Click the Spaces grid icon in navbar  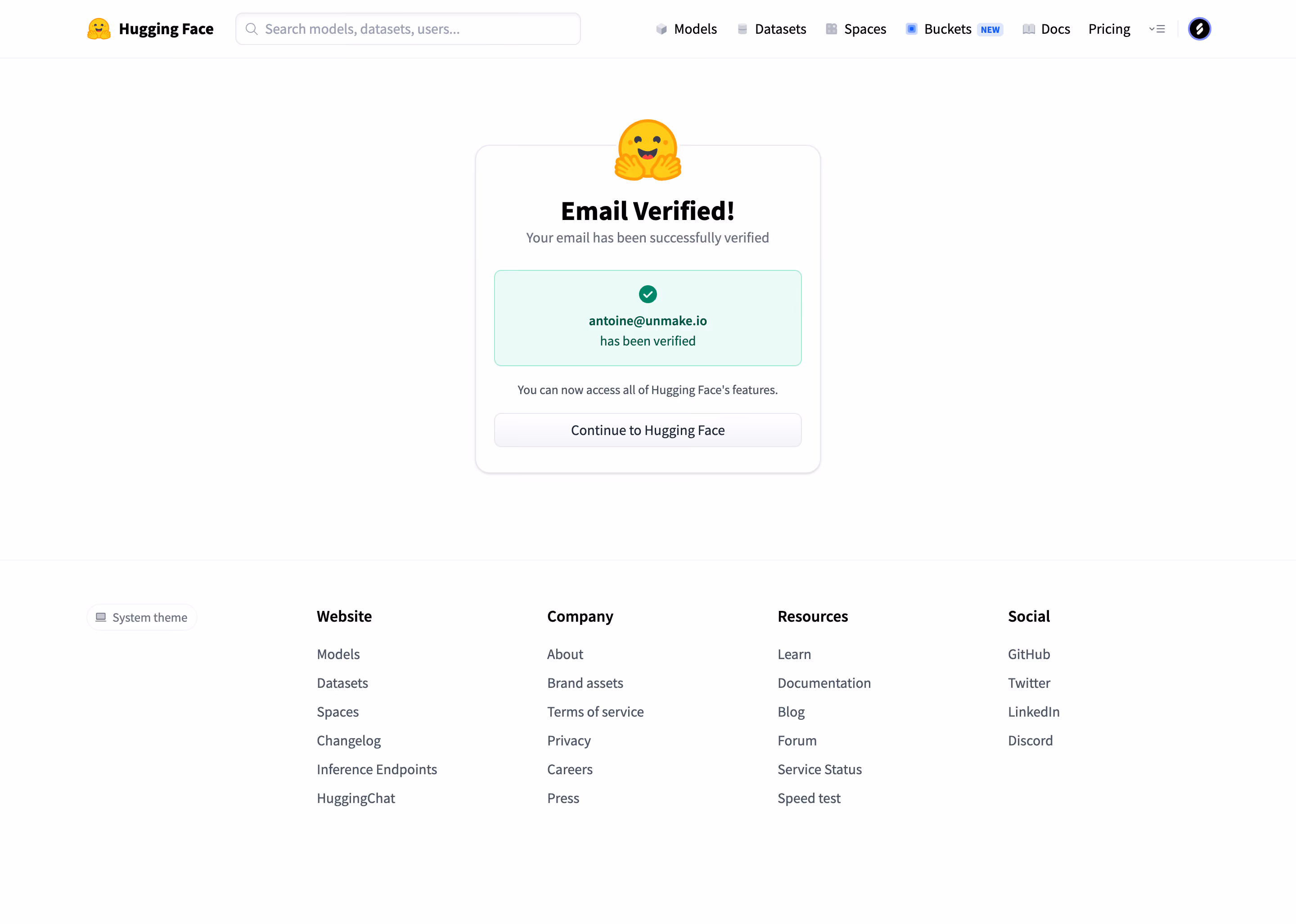832,29
